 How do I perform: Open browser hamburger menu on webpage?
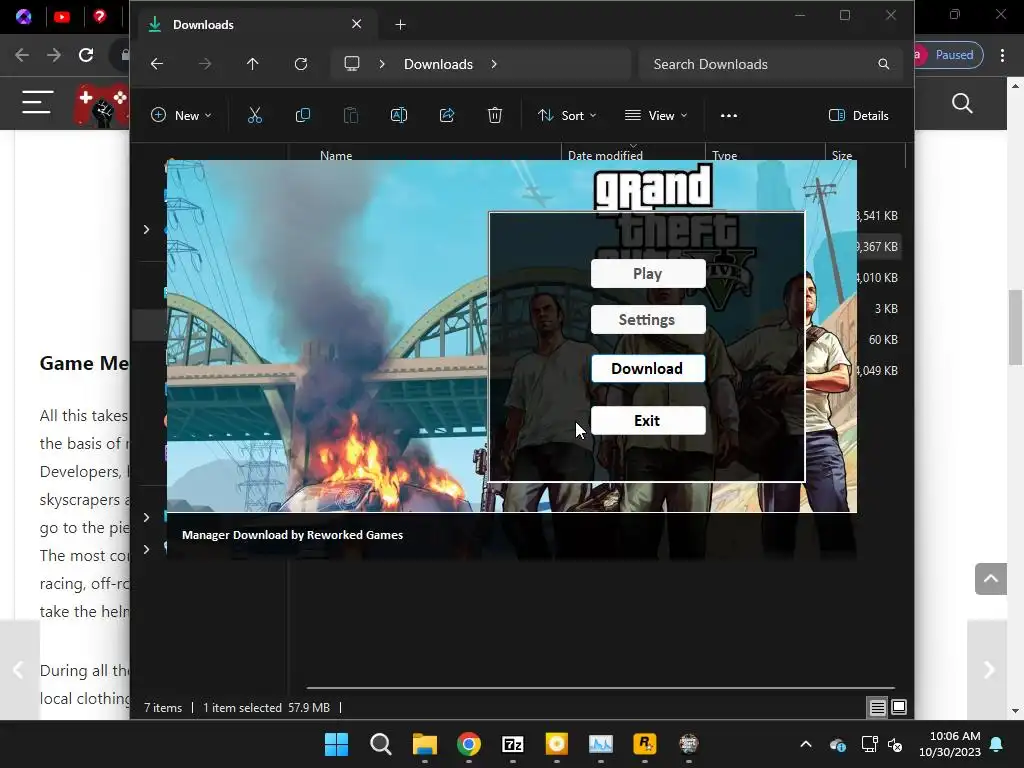point(37,103)
